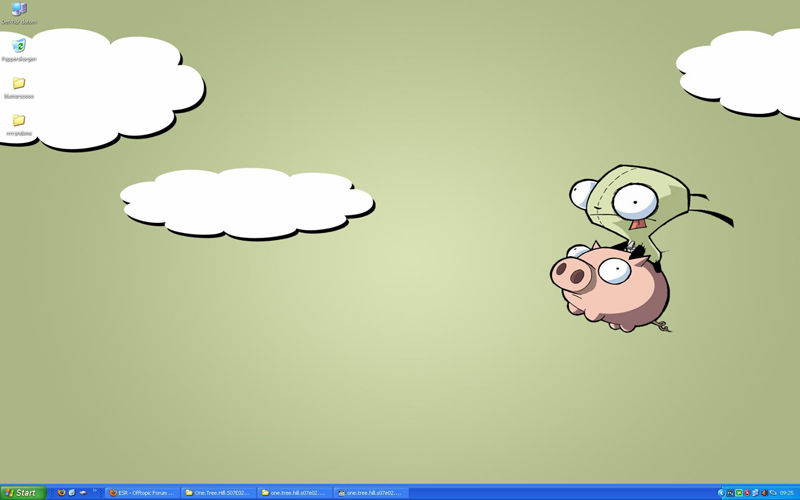Viewport: 800px width, 500px height.
Task: Launch Firefox from the Quick Launch bar
Action: 61,493
